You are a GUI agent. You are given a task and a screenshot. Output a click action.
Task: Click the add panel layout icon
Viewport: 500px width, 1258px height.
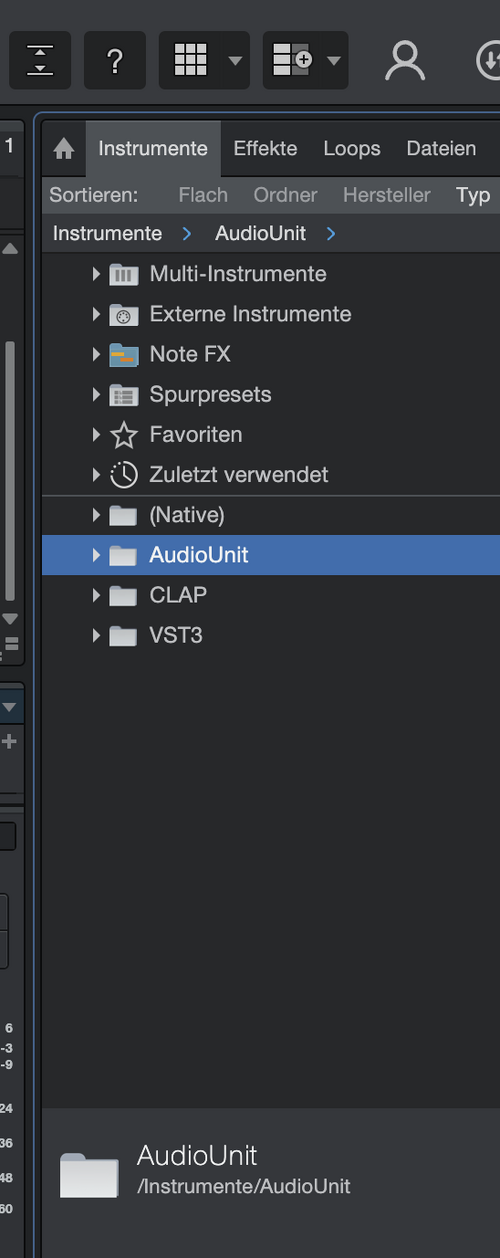pyautogui.click(x=292, y=60)
